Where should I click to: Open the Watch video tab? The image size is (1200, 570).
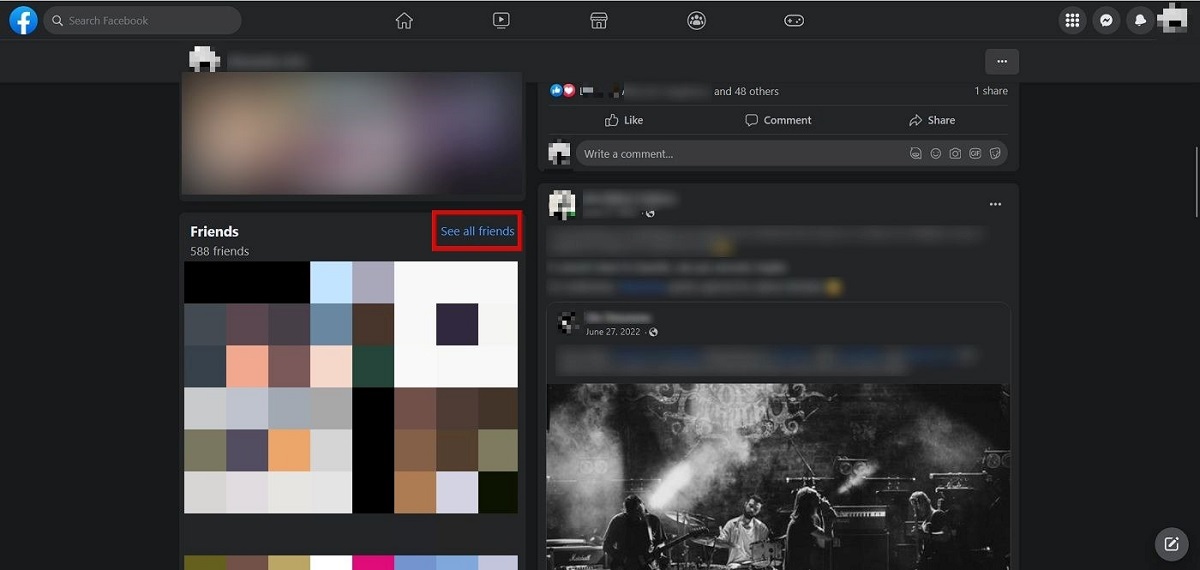pyautogui.click(x=502, y=20)
